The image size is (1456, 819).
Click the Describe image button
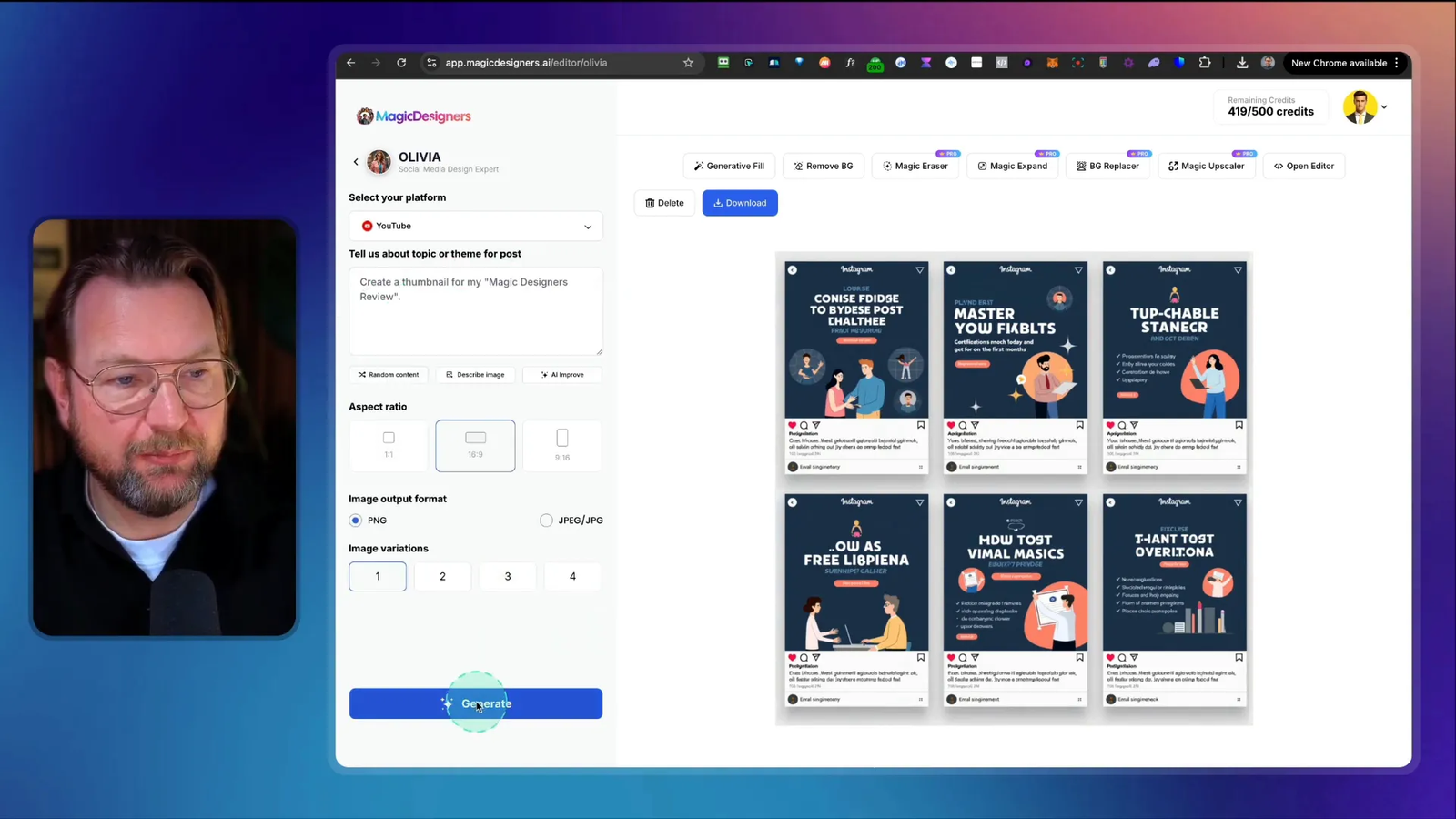click(475, 374)
